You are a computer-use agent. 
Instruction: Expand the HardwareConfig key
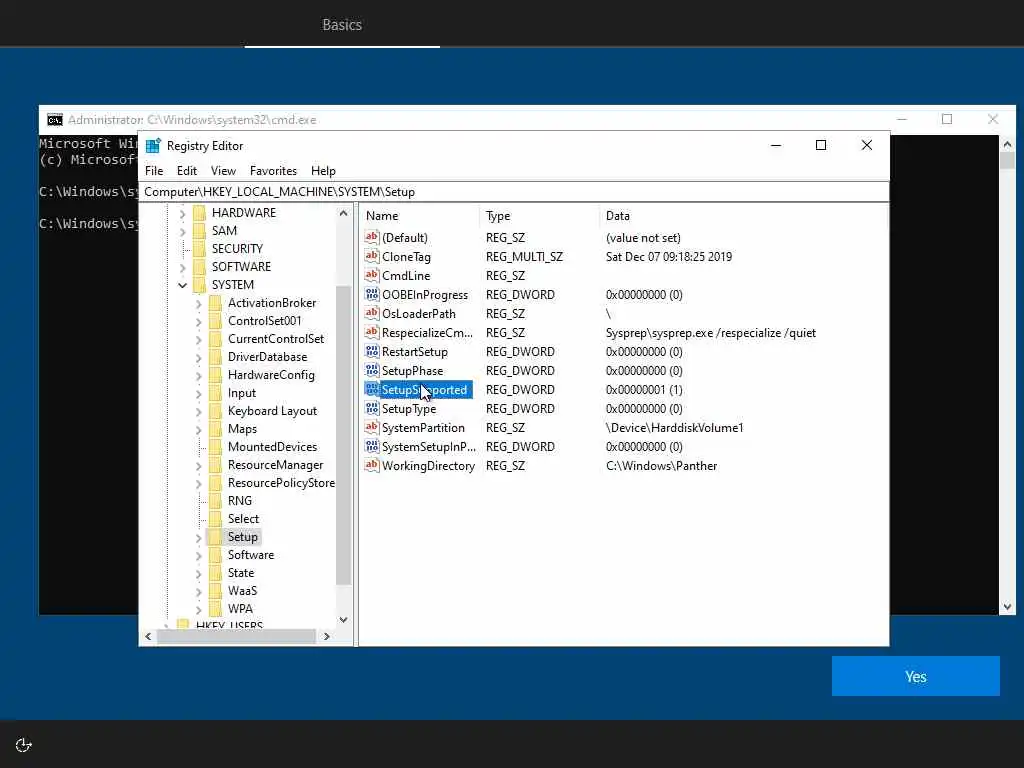[199, 375]
